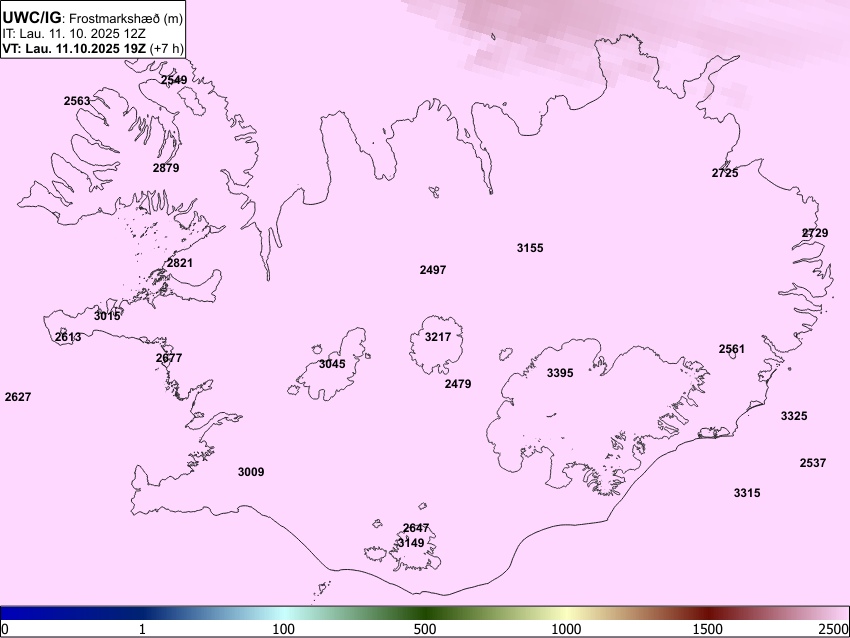
Task: Click the 3315 value label
Action: (748, 493)
